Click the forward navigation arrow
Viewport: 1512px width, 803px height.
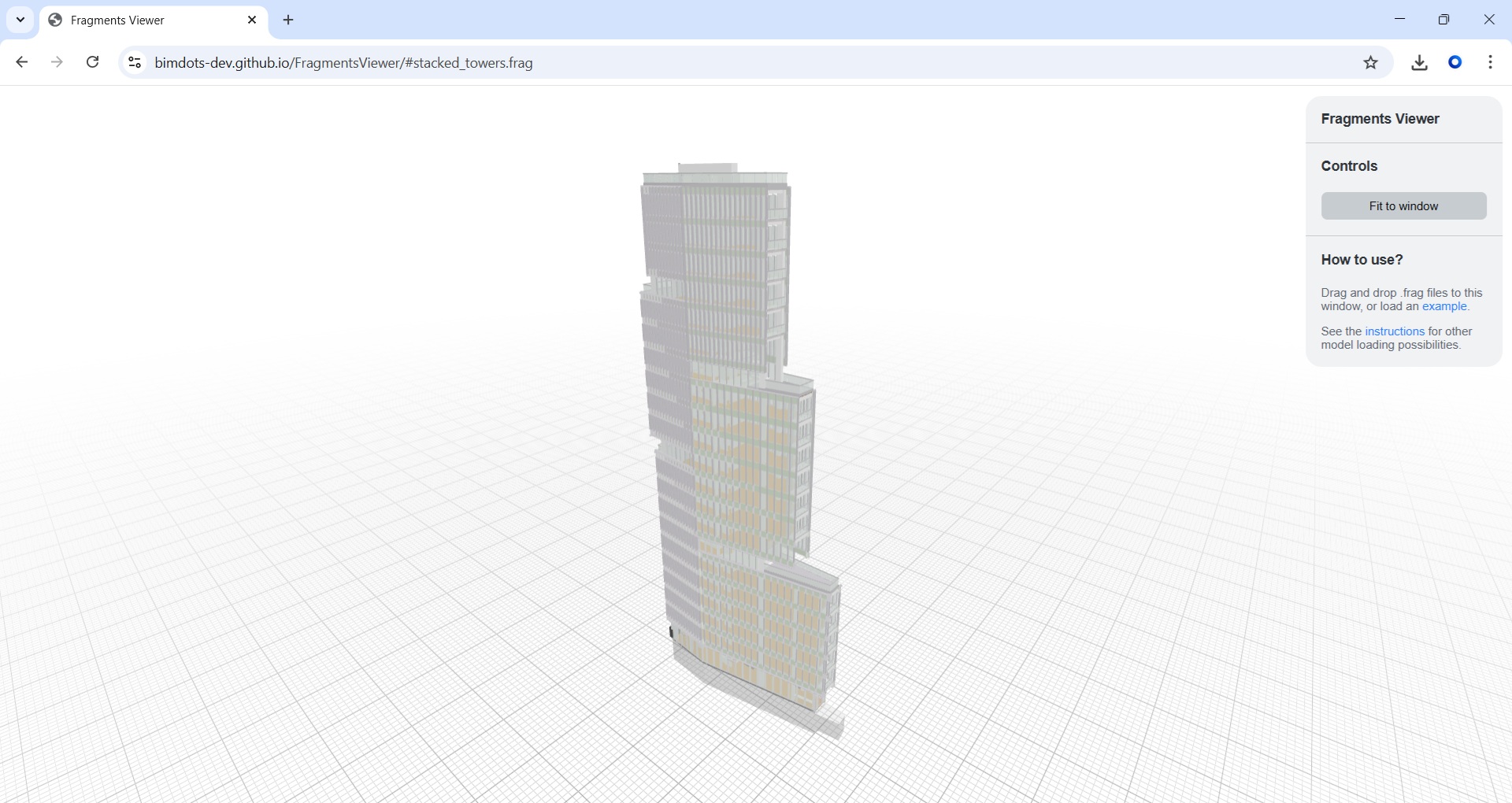click(x=57, y=62)
